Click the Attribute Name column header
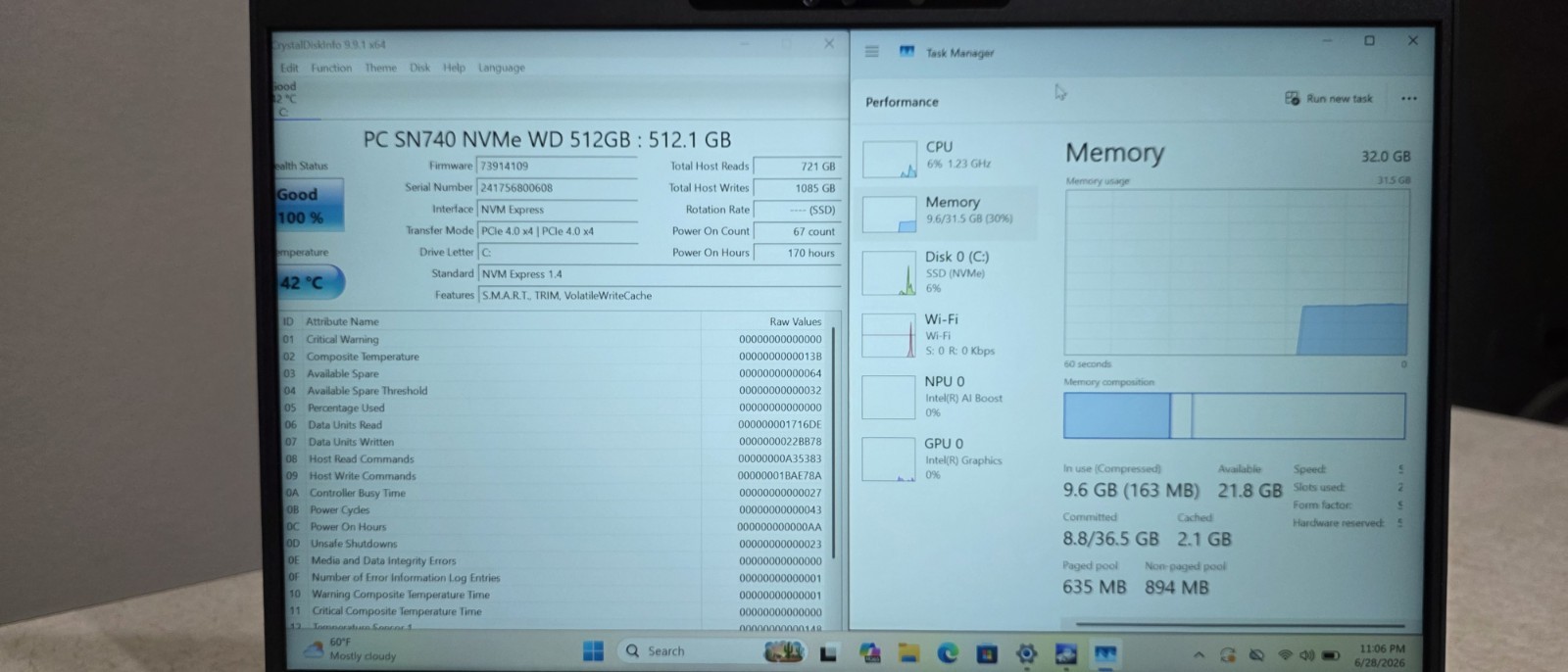 pyautogui.click(x=502, y=321)
